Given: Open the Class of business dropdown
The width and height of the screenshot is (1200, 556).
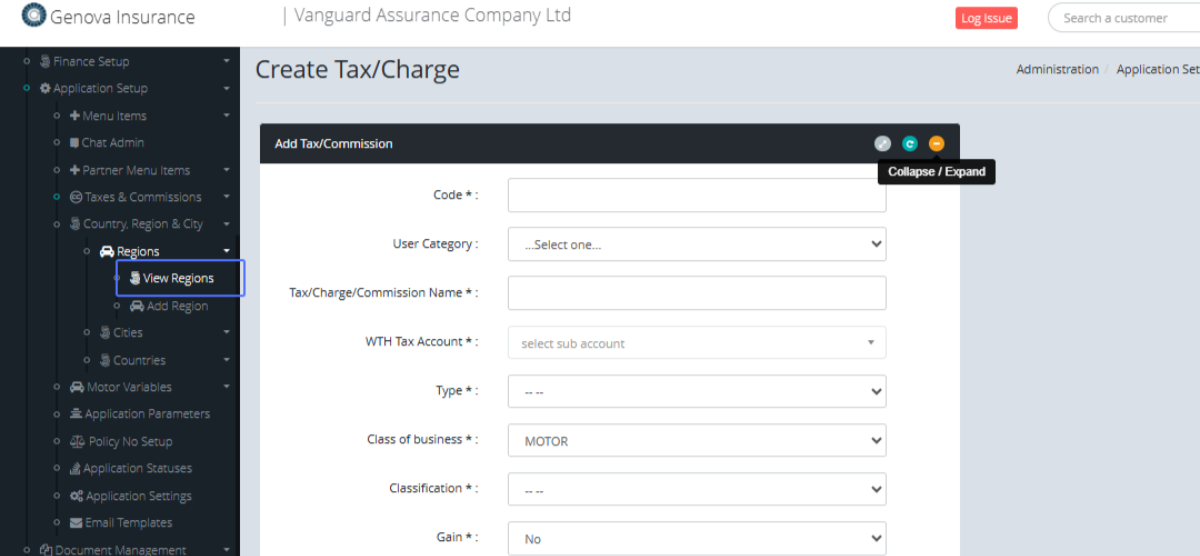Looking at the screenshot, I should point(696,440).
